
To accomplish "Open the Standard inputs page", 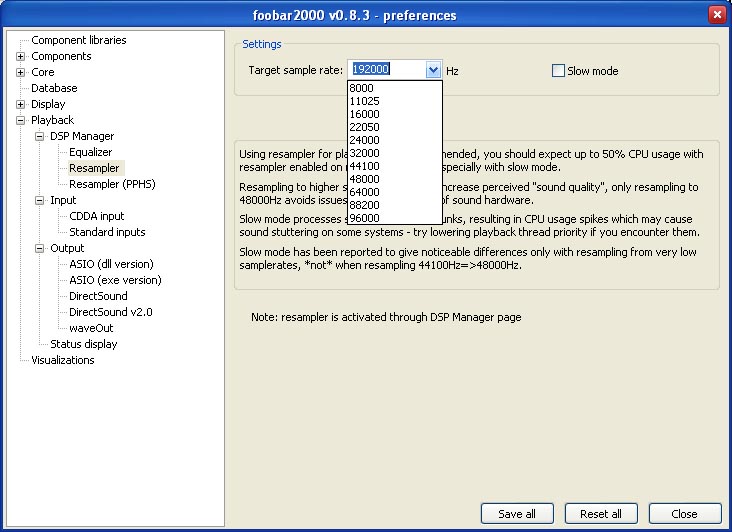I will pos(107,232).
